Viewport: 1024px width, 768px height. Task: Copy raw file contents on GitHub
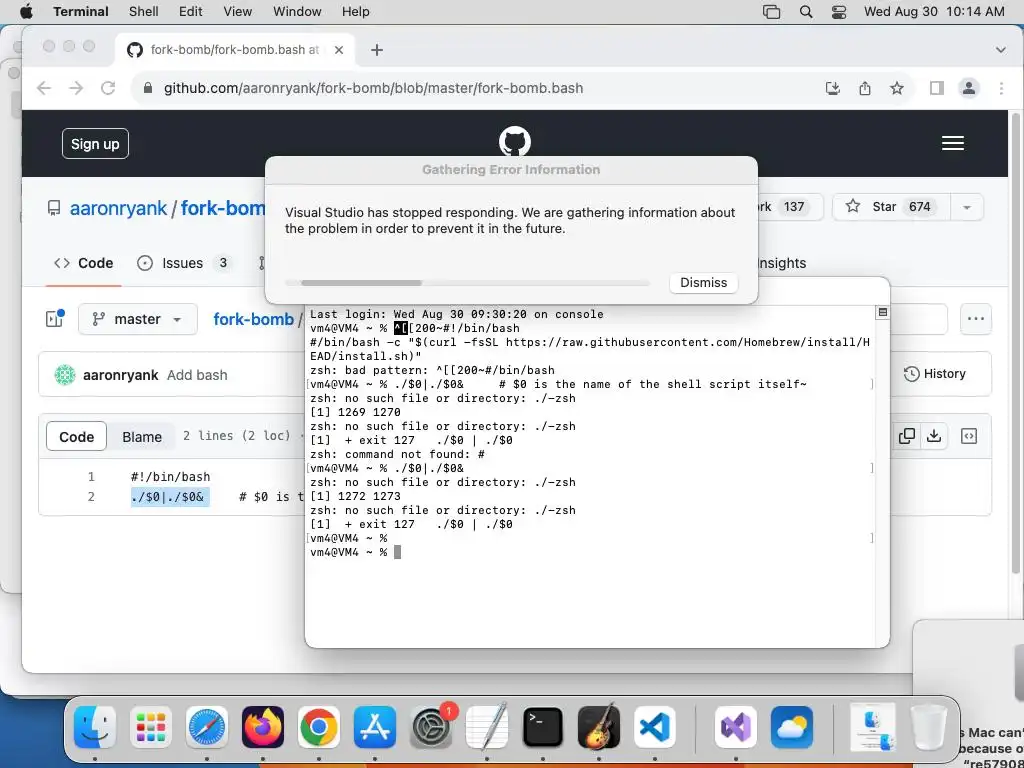pos(906,436)
